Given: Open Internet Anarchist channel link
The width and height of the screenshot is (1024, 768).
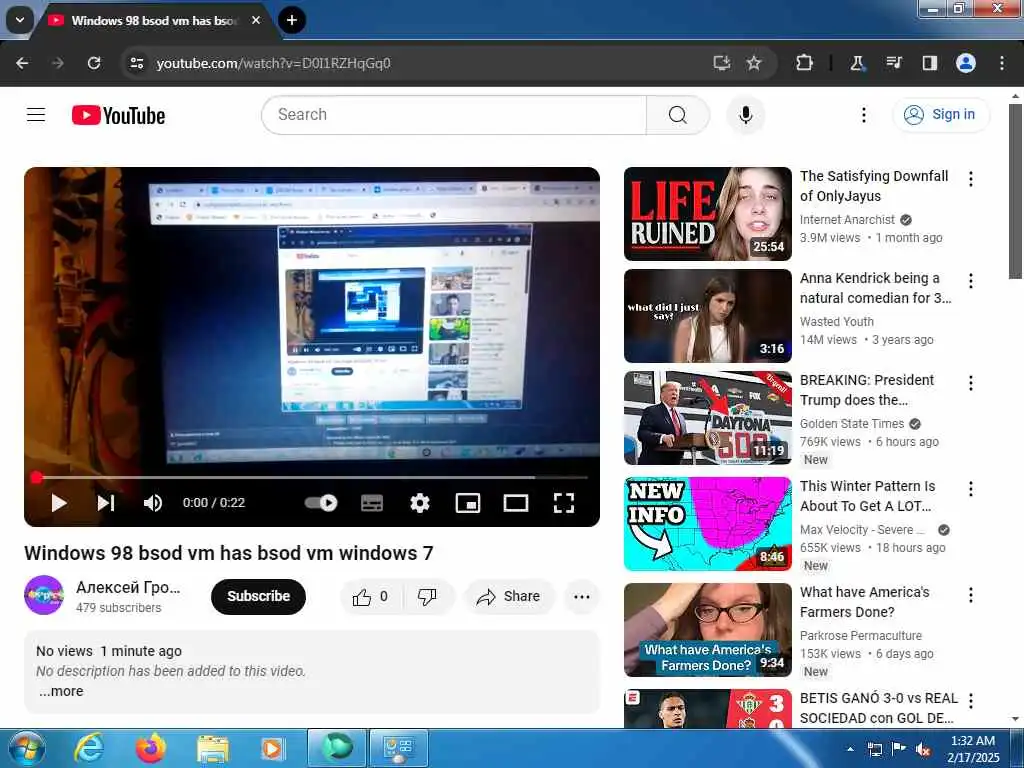Looking at the screenshot, I should 847,219.
